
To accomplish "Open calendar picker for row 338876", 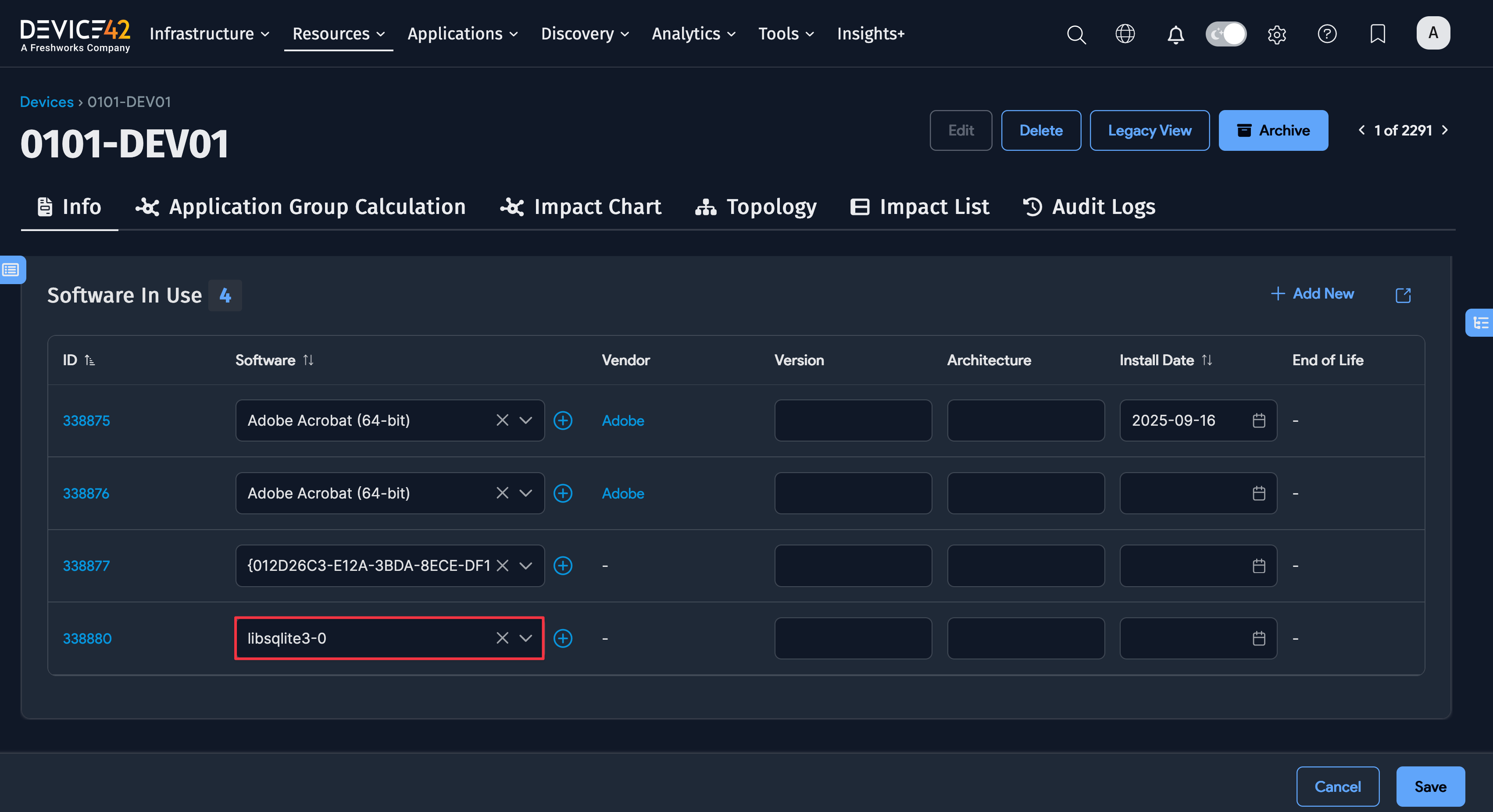I will (x=1258, y=493).
